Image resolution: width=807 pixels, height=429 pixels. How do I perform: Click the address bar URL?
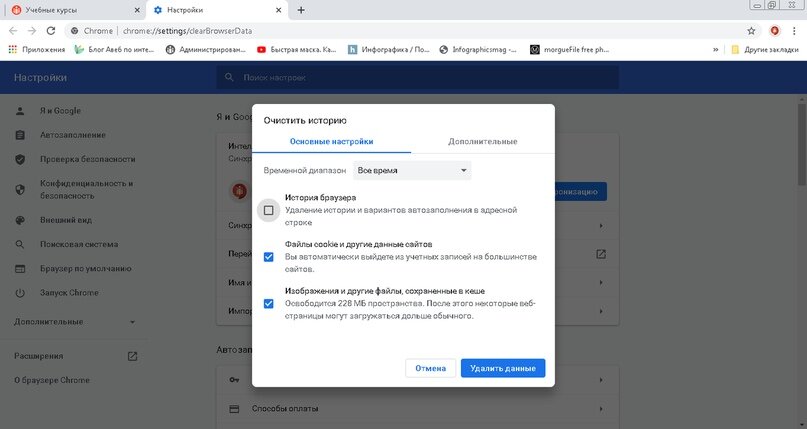pos(187,31)
